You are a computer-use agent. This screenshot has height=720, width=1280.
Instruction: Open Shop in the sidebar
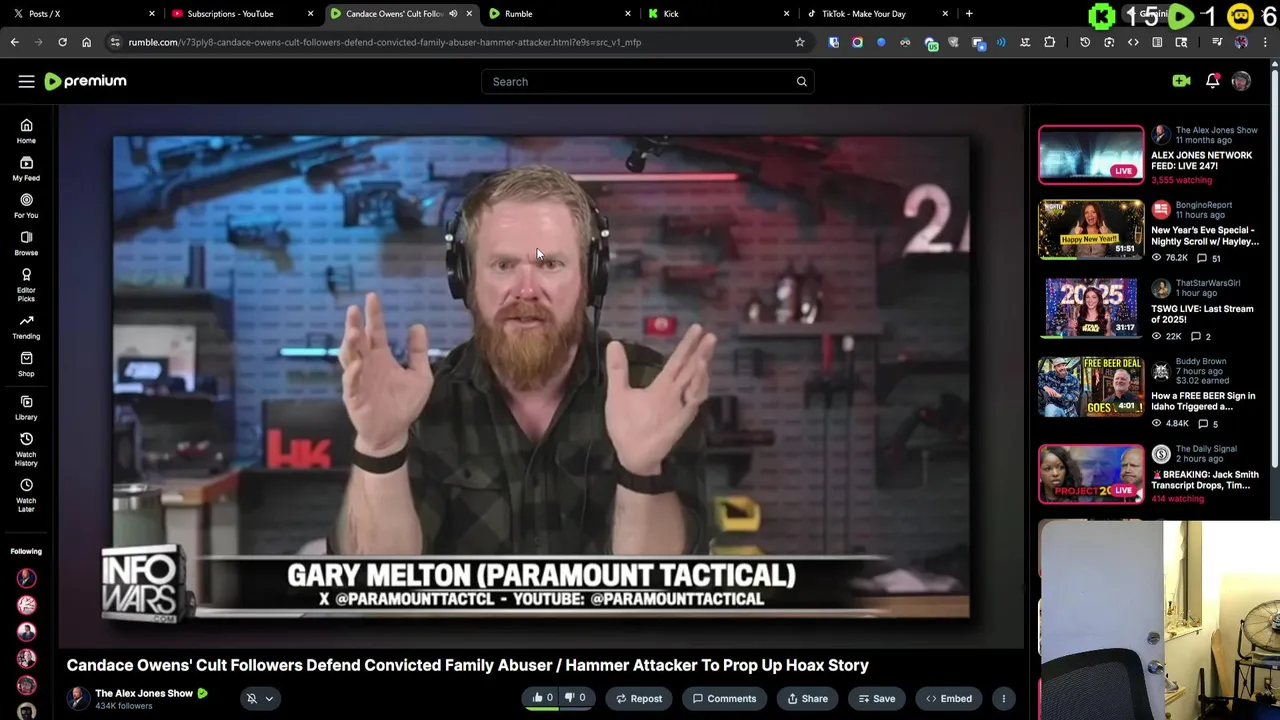(26, 364)
